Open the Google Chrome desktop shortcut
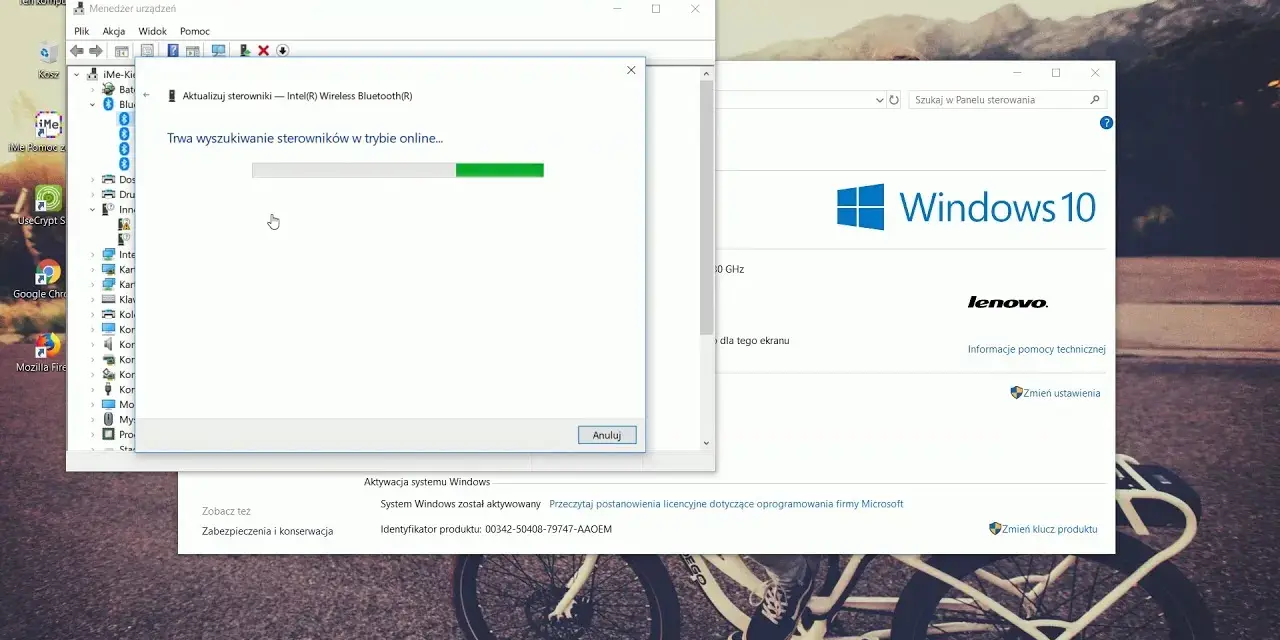 [47, 279]
